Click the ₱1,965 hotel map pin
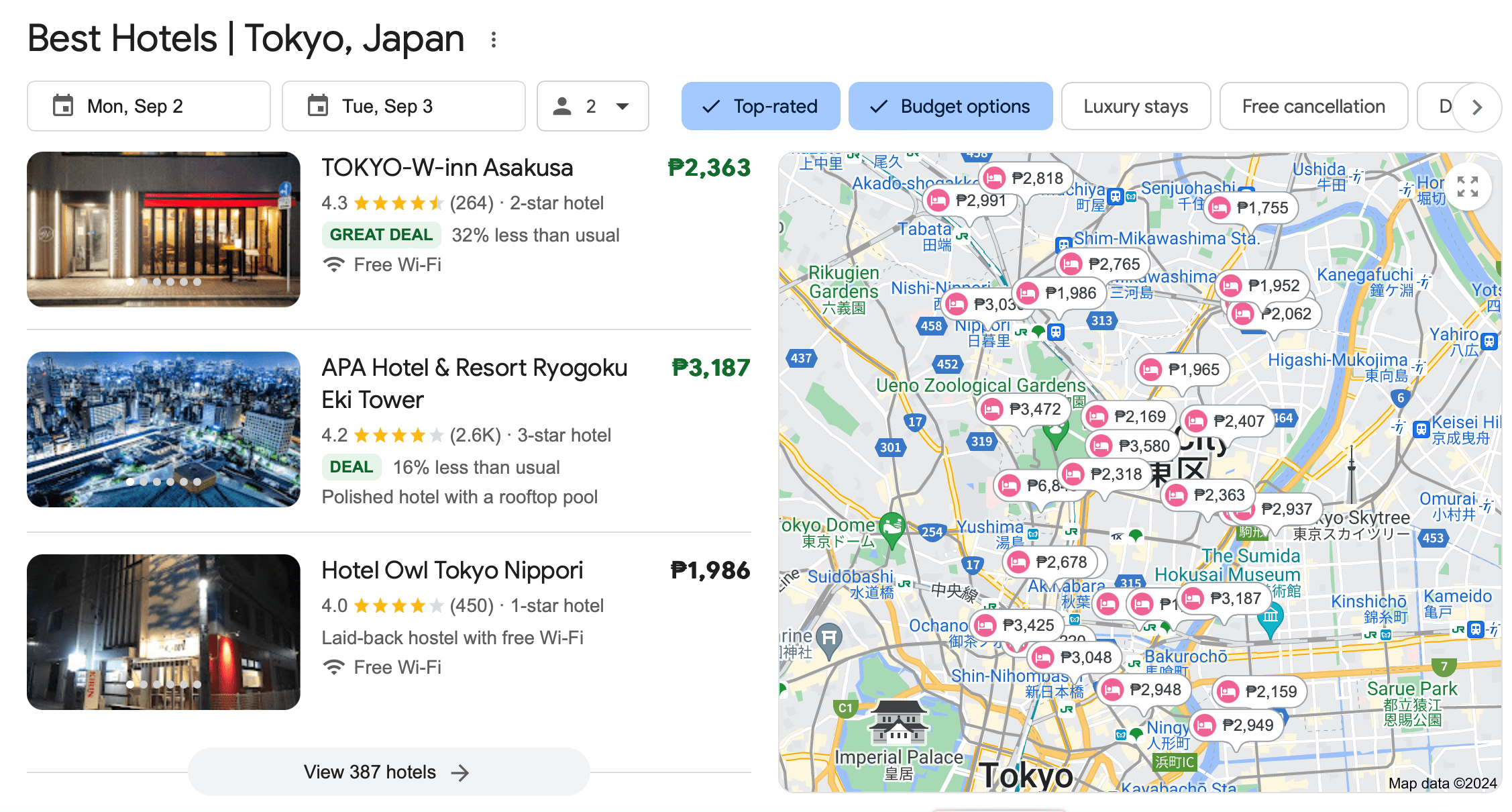 [1183, 370]
